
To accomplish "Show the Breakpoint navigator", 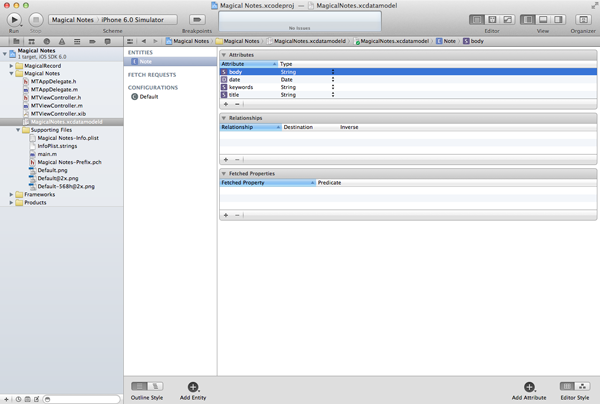I will tap(92, 41).
